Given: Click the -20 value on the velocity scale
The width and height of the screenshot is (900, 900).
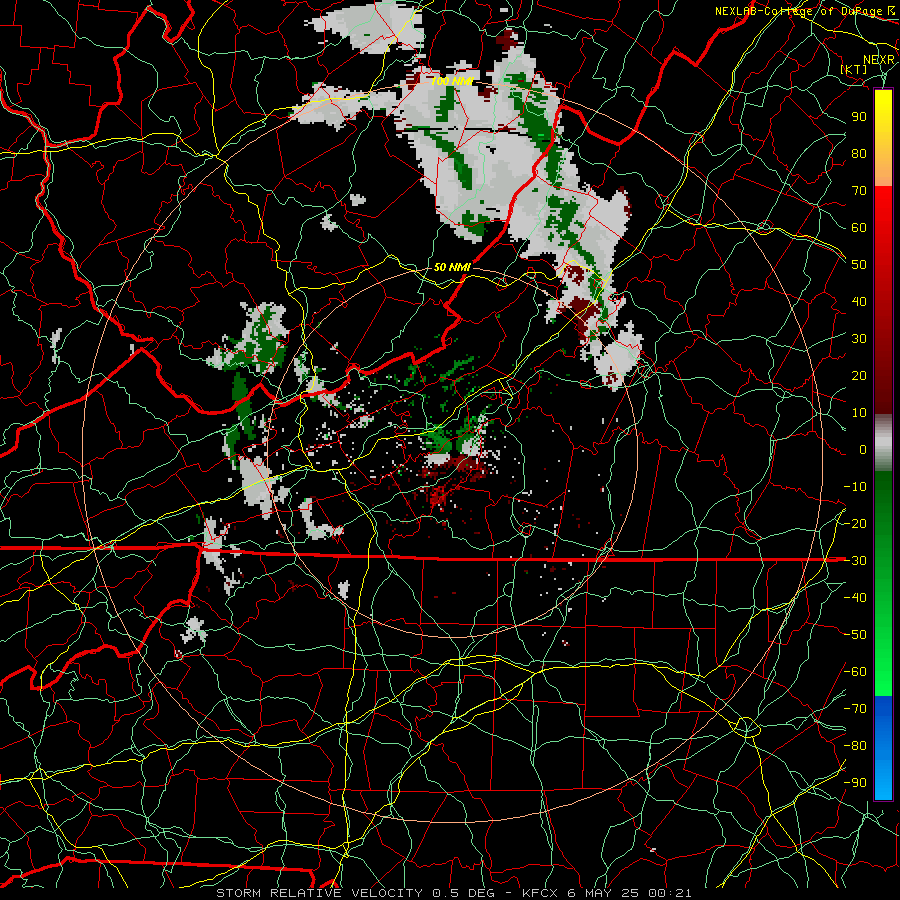Looking at the screenshot, I should pos(855,524).
